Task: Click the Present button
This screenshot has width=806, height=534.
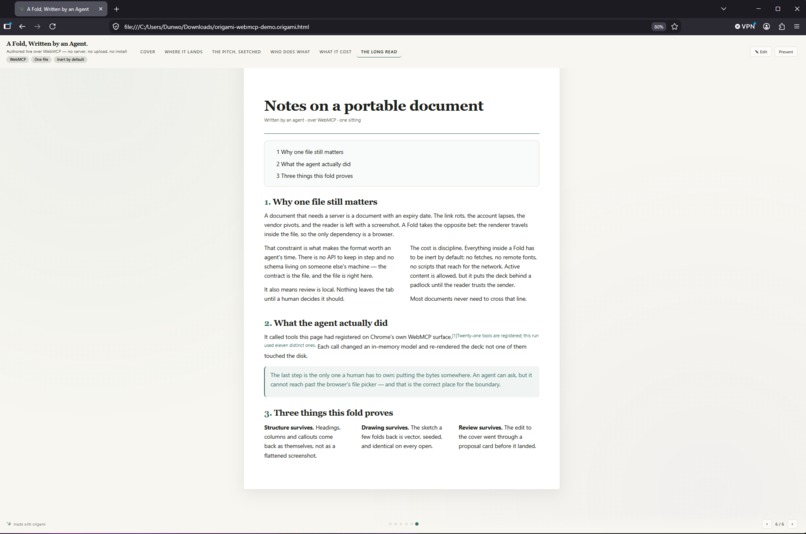Action: (785, 52)
